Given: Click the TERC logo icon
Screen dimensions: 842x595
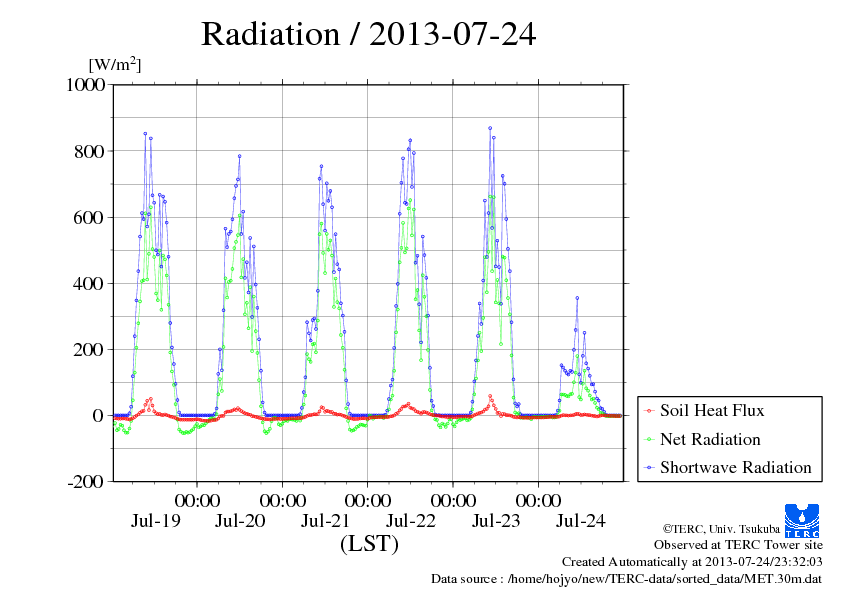Looking at the screenshot, I should coord(802,520).
